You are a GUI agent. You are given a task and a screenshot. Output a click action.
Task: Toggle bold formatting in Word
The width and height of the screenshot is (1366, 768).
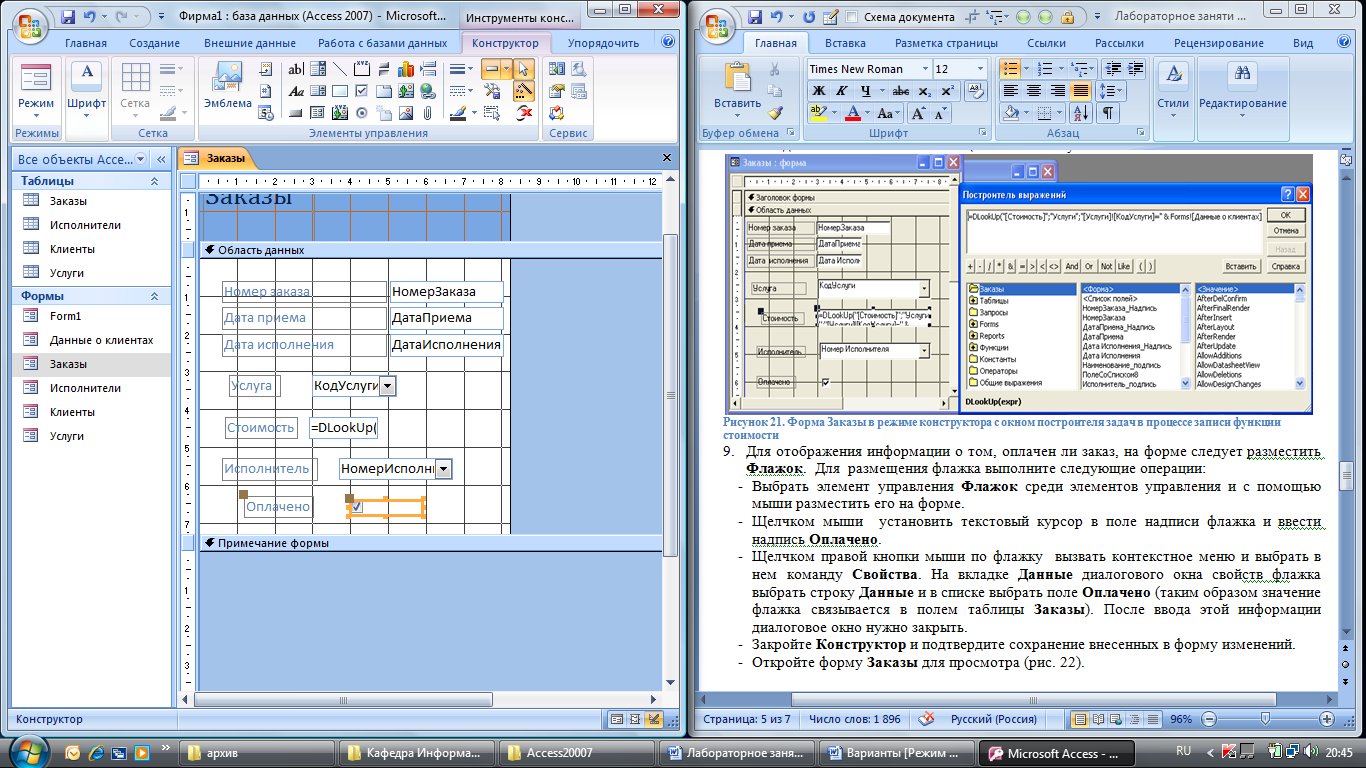coord(819,91)
